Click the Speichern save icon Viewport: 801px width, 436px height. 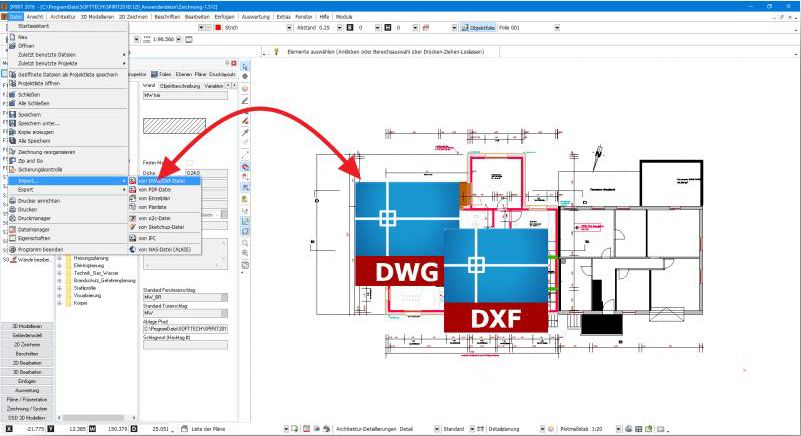[13, 114]
